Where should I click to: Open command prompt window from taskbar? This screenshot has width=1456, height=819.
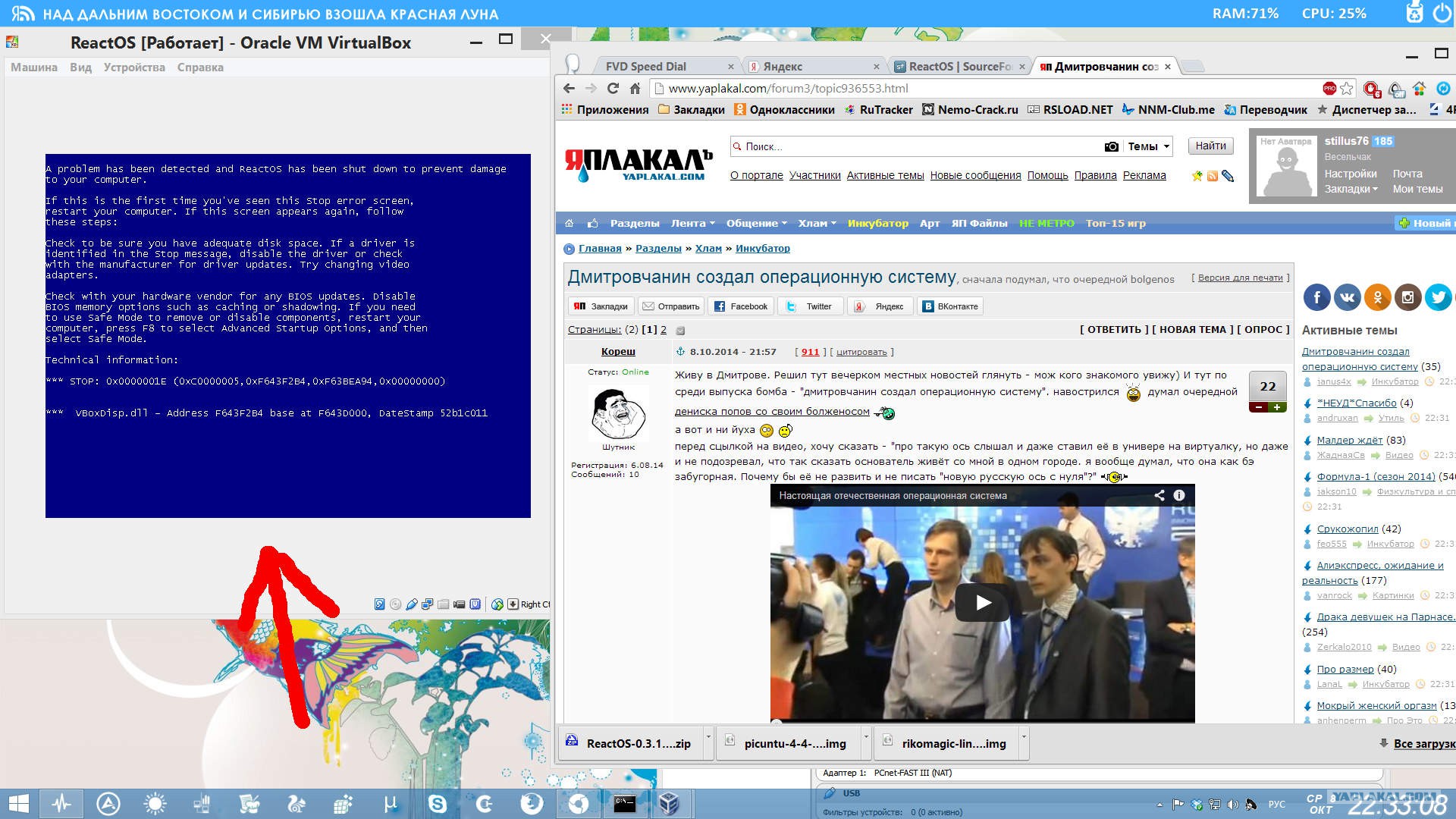tap(625, 804)
